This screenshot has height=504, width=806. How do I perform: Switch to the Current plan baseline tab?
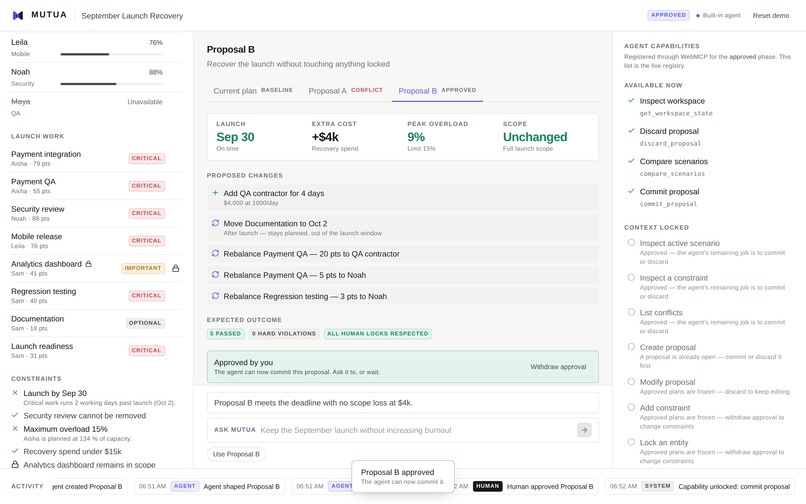[x=253, y=91]
